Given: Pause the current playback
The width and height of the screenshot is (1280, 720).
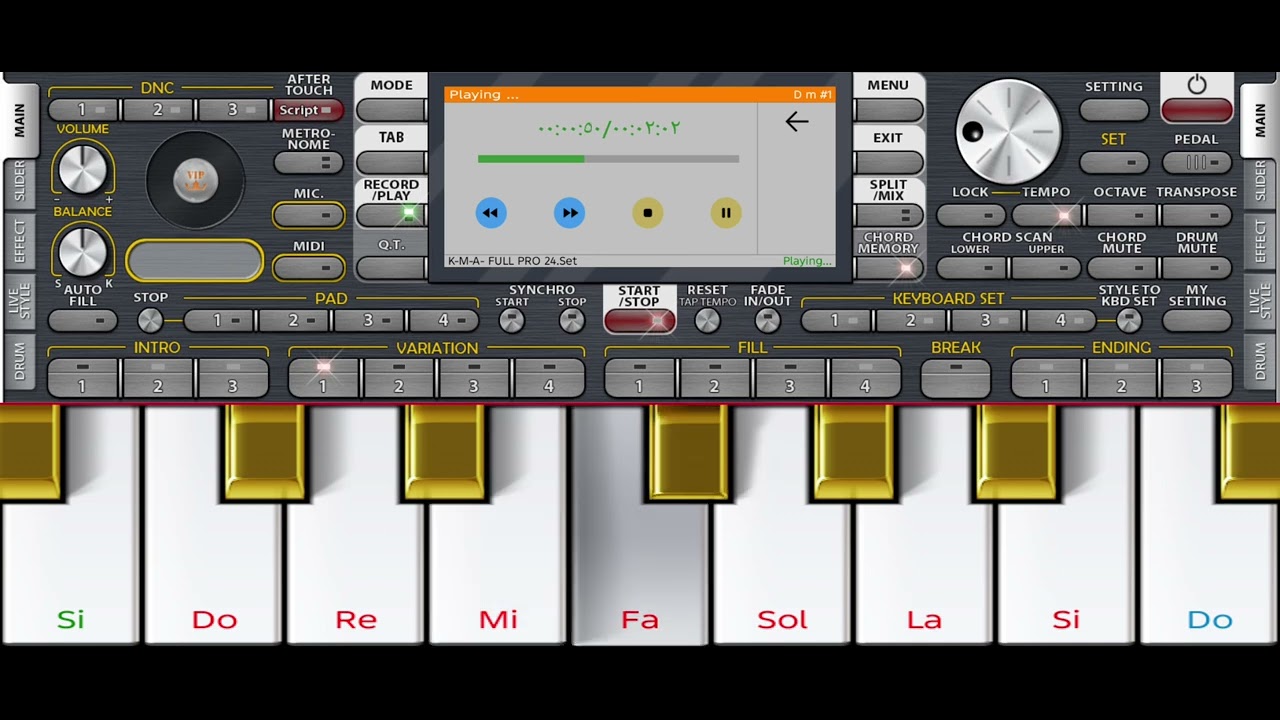Looking at the screenshot, I should click(726, 212).
